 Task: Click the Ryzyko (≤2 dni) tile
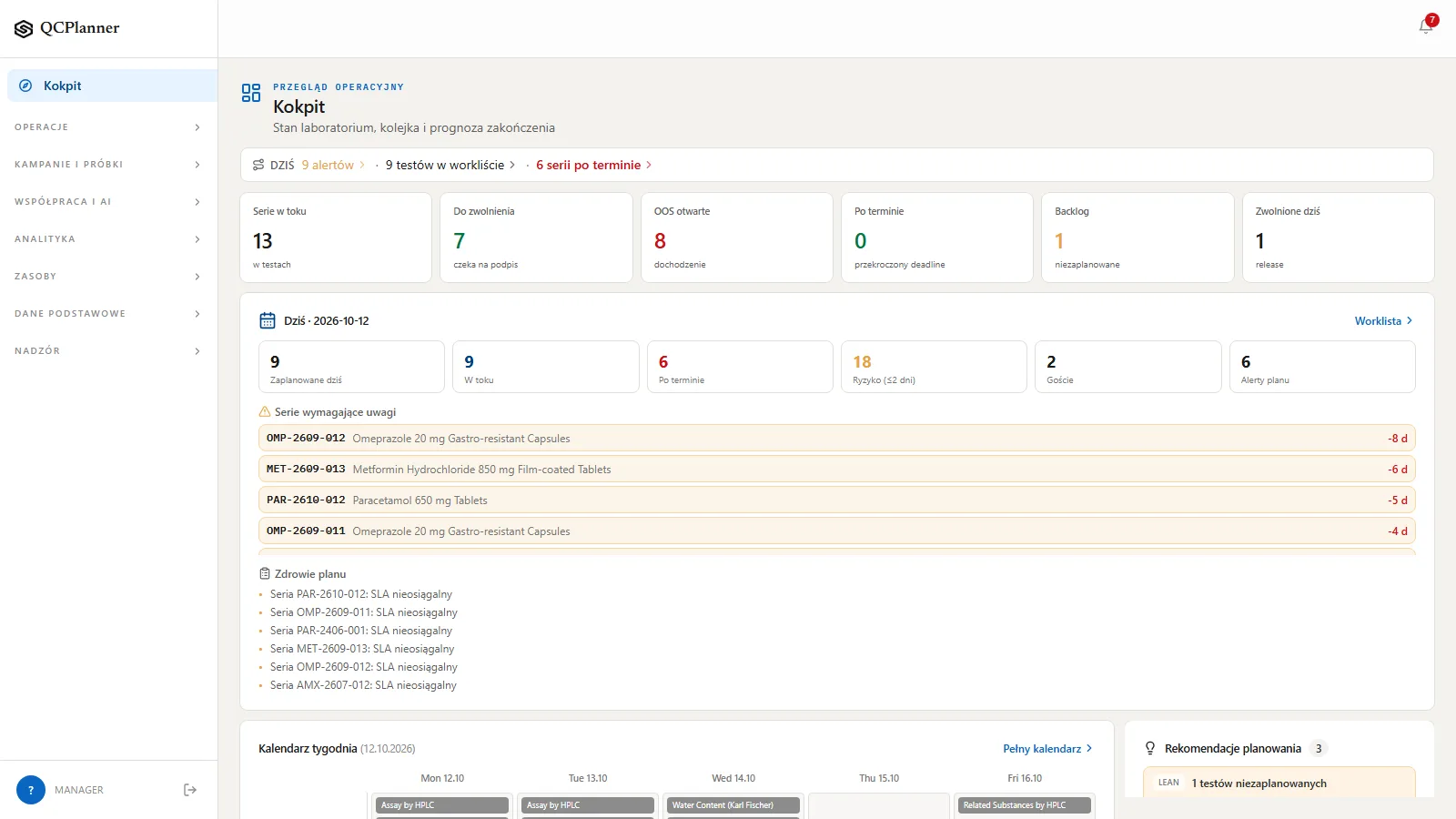(x=935, y=367)
